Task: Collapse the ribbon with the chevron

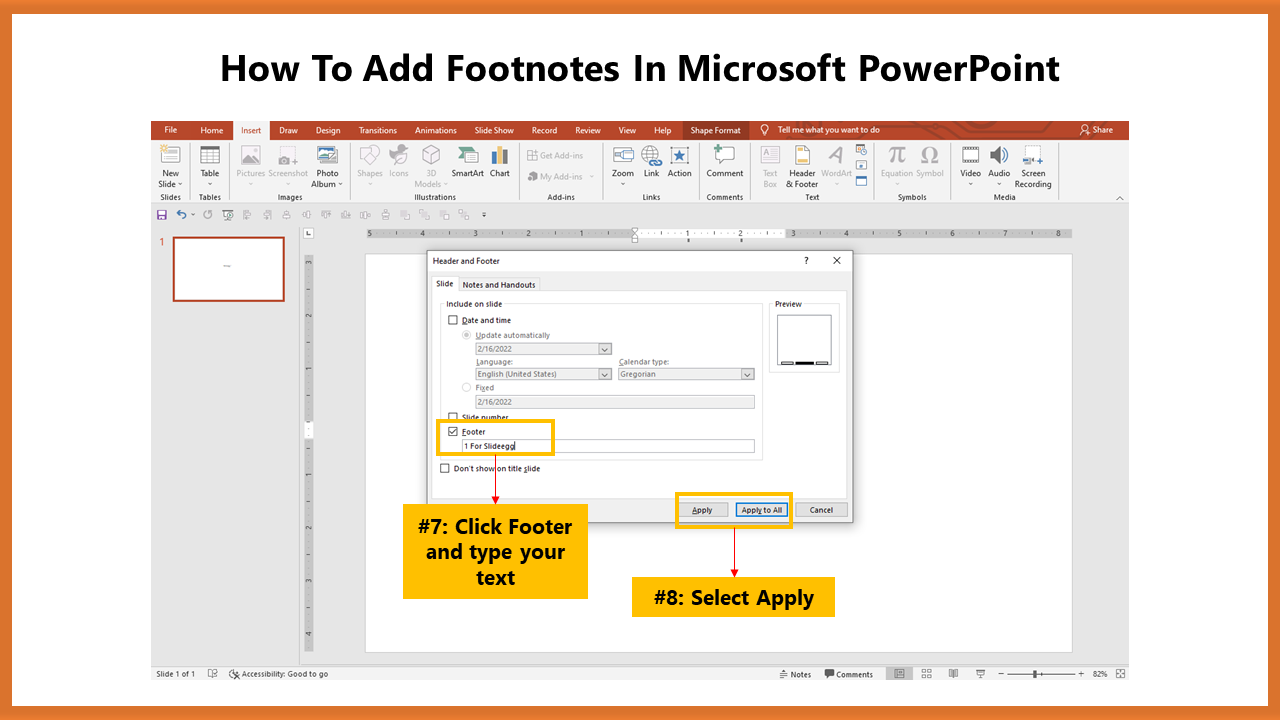Action: click(x=1119, y=198)
